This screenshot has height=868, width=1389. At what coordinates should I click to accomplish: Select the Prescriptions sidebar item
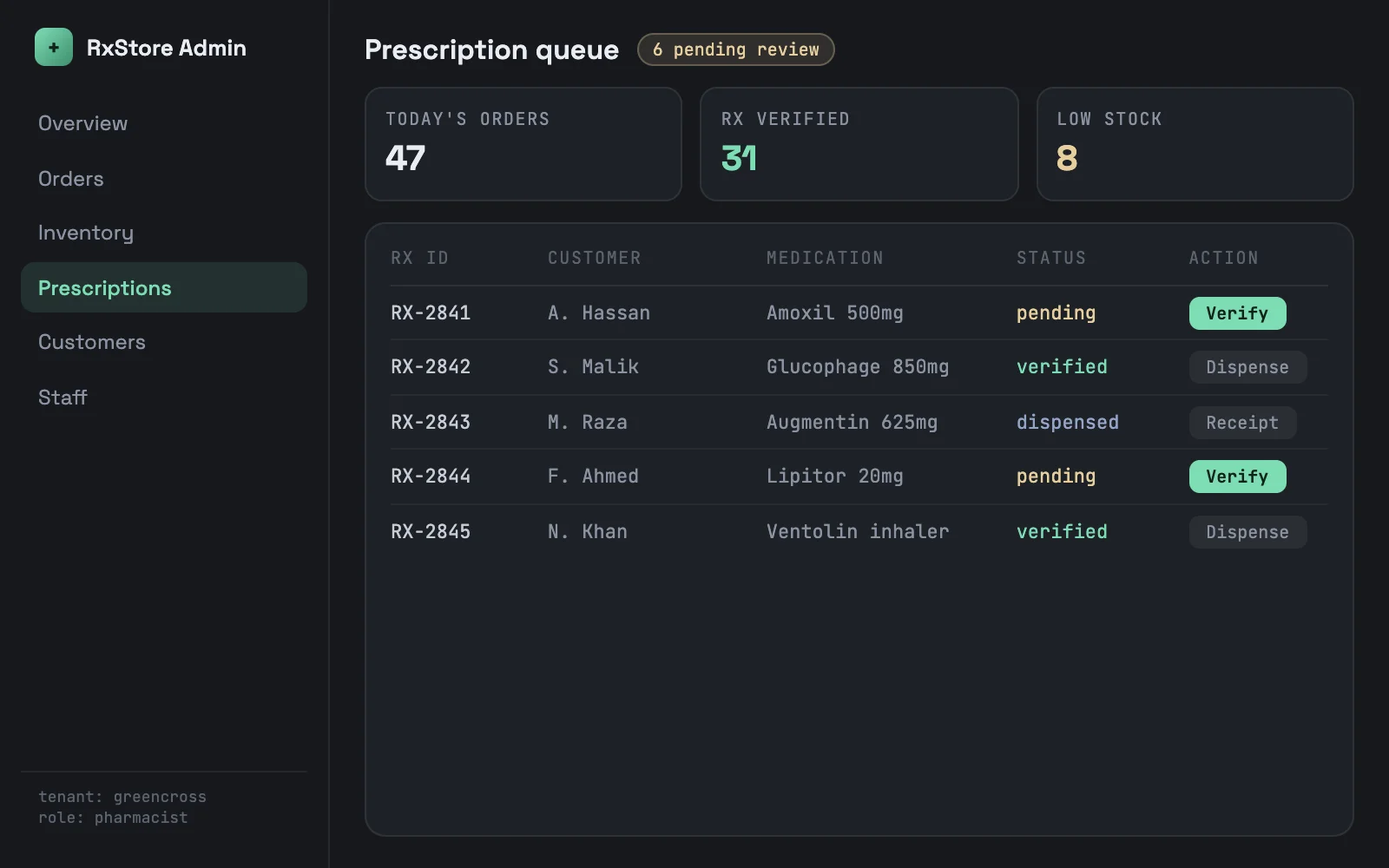164,287
